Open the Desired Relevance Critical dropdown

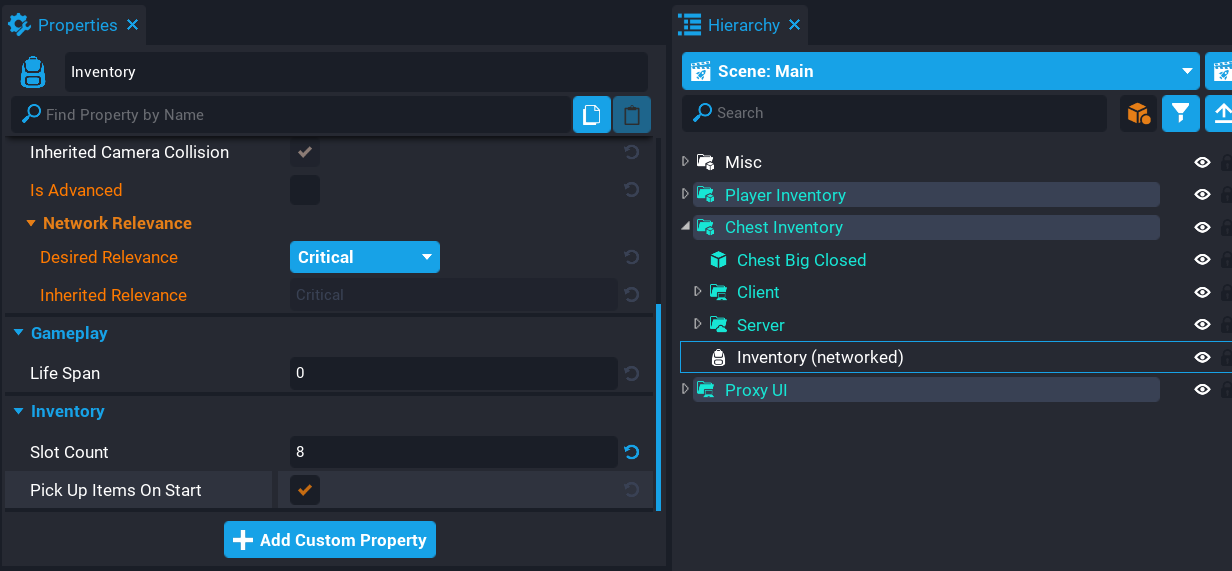[x=364, y=257]
